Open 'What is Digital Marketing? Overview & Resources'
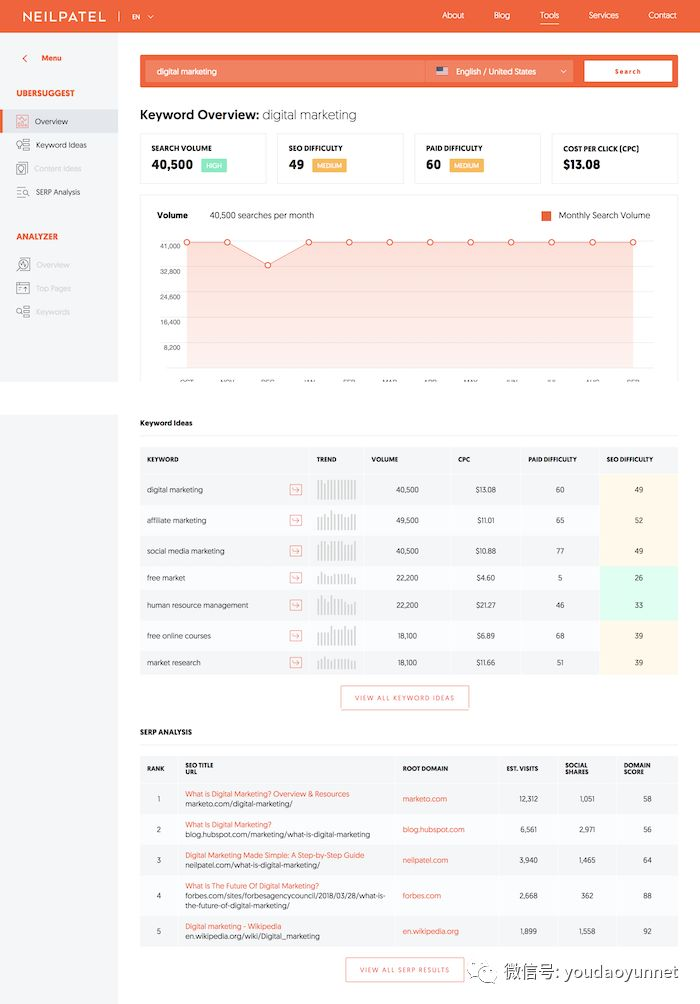Viewport: 700px width, 1004px height. coord(267,794)
